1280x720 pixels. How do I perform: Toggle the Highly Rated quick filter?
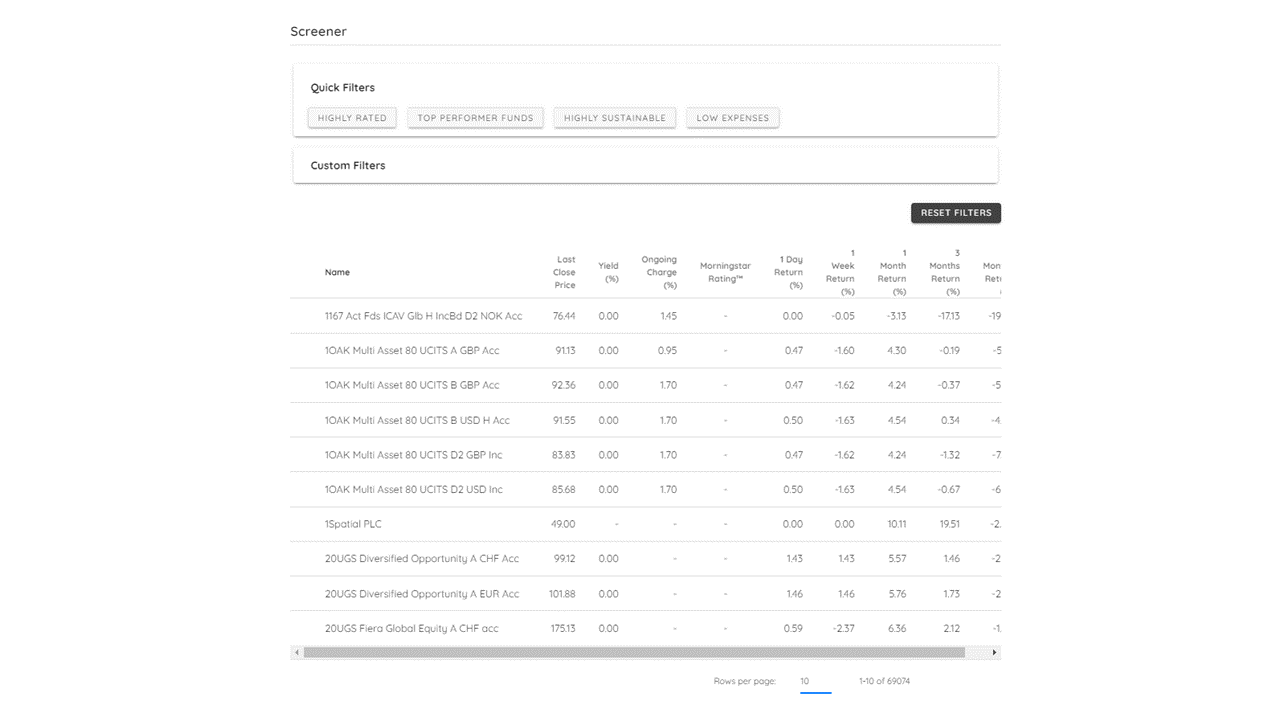click(x=352, y=117)
